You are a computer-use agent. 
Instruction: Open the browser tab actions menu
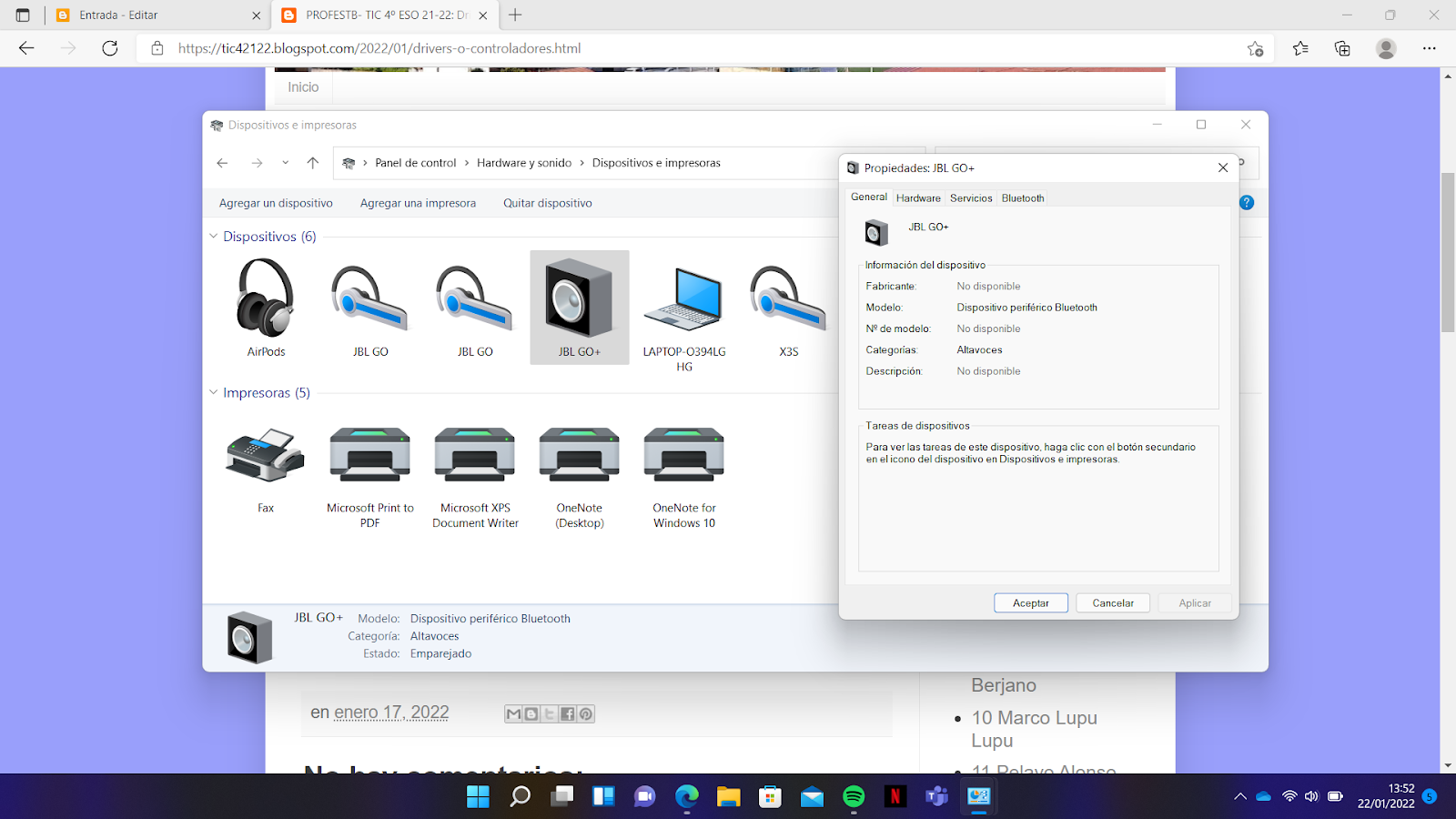click(23, 15)
